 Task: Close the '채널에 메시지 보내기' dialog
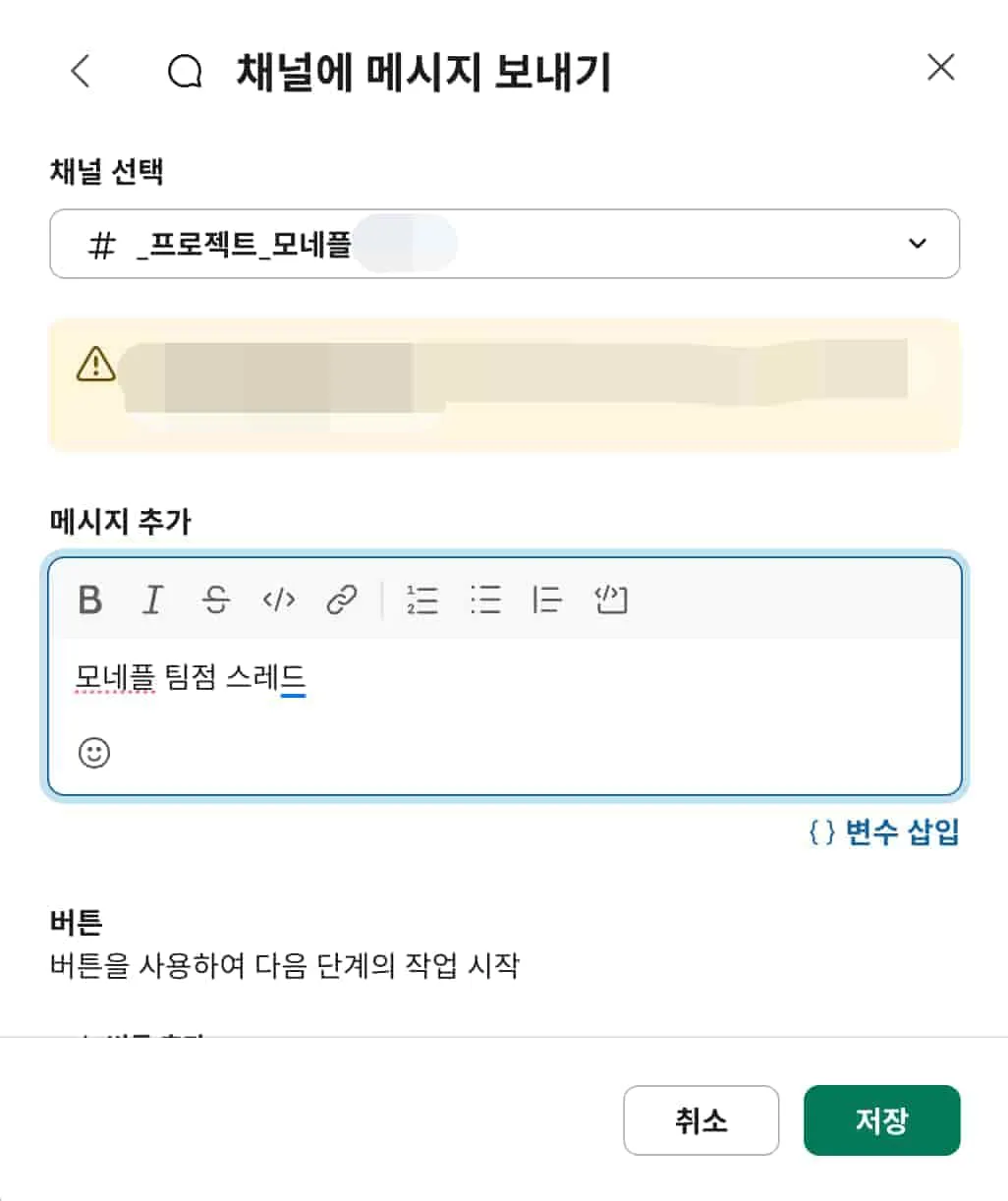(940, 67)
